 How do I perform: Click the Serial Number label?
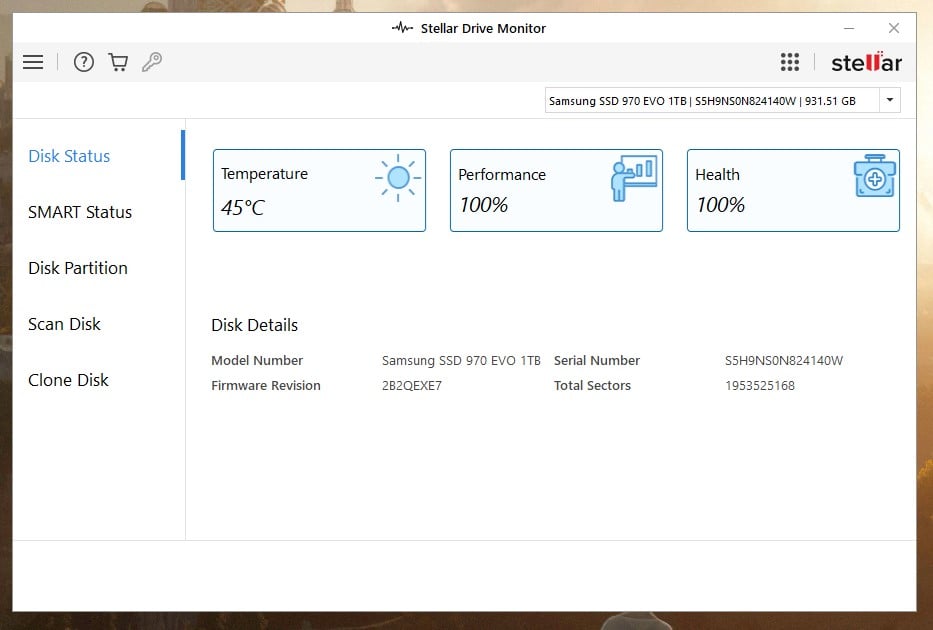click(x=597, y=361)
